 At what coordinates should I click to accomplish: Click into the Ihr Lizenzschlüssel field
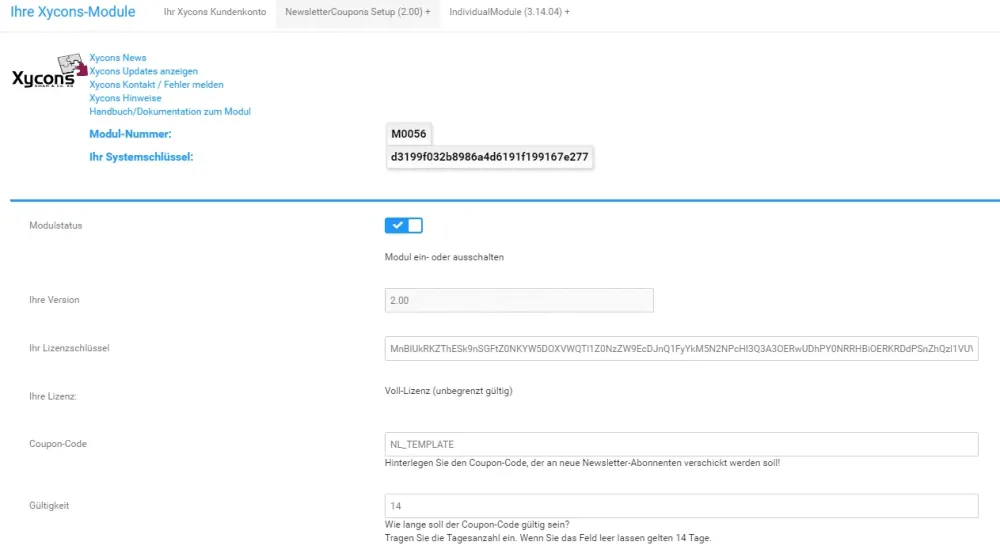681,348
